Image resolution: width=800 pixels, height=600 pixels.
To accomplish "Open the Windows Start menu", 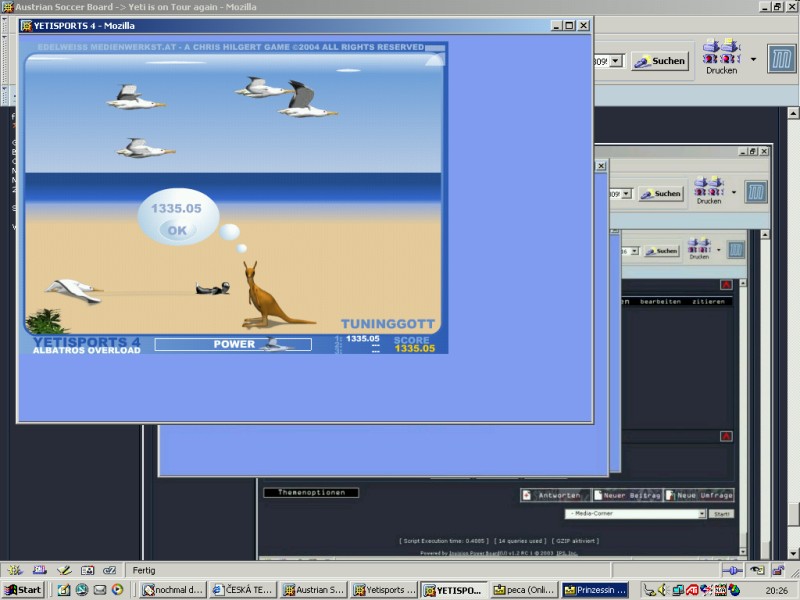I will pyautogui.click(x=23, y=590).
